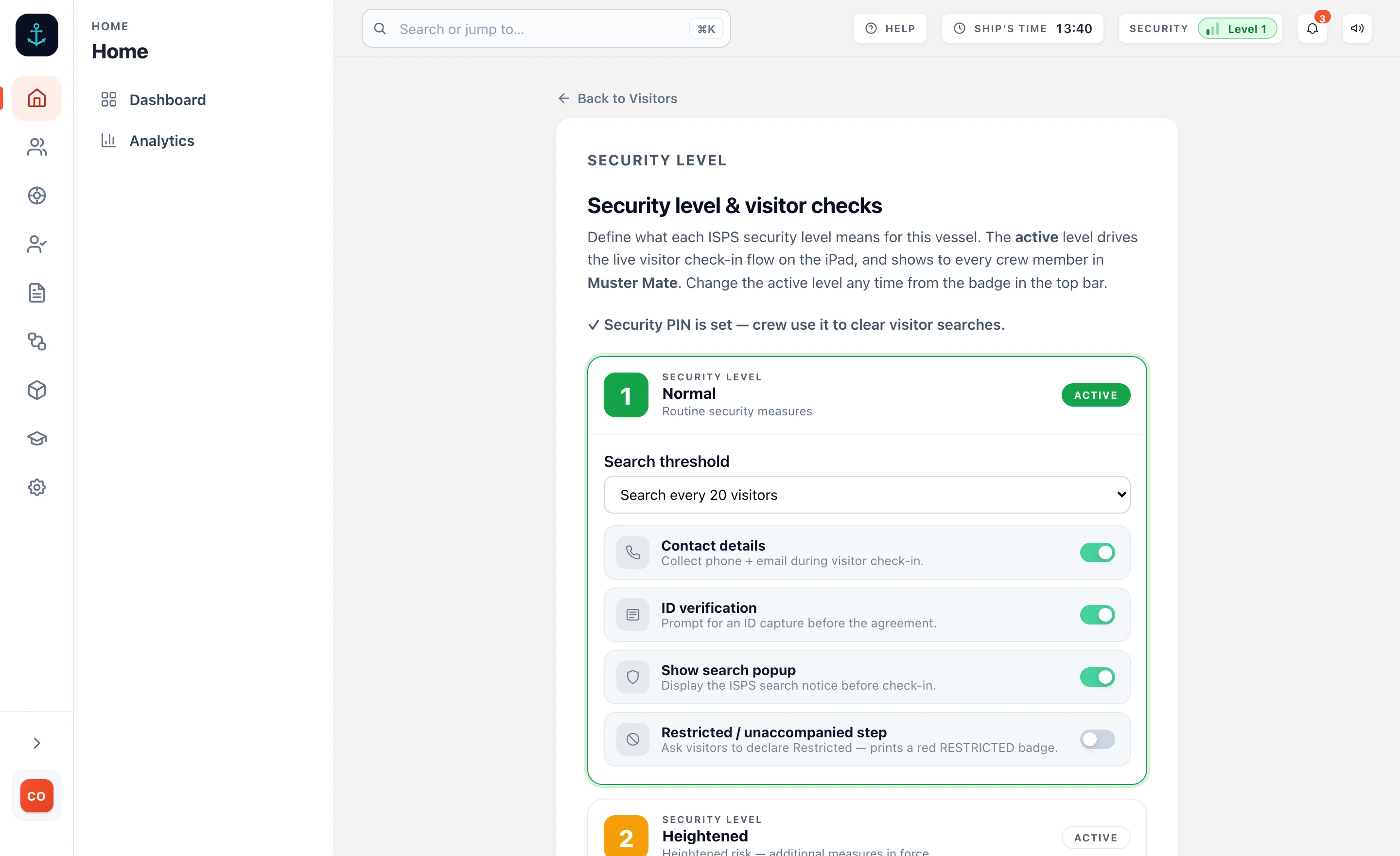
Task: Open the workflow shapes sidebar icon
Action: point(36,341)
